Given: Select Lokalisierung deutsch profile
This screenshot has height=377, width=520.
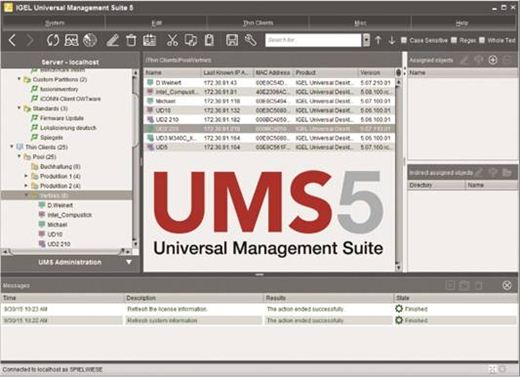Looking at the screenshot, I should (68, 128).
